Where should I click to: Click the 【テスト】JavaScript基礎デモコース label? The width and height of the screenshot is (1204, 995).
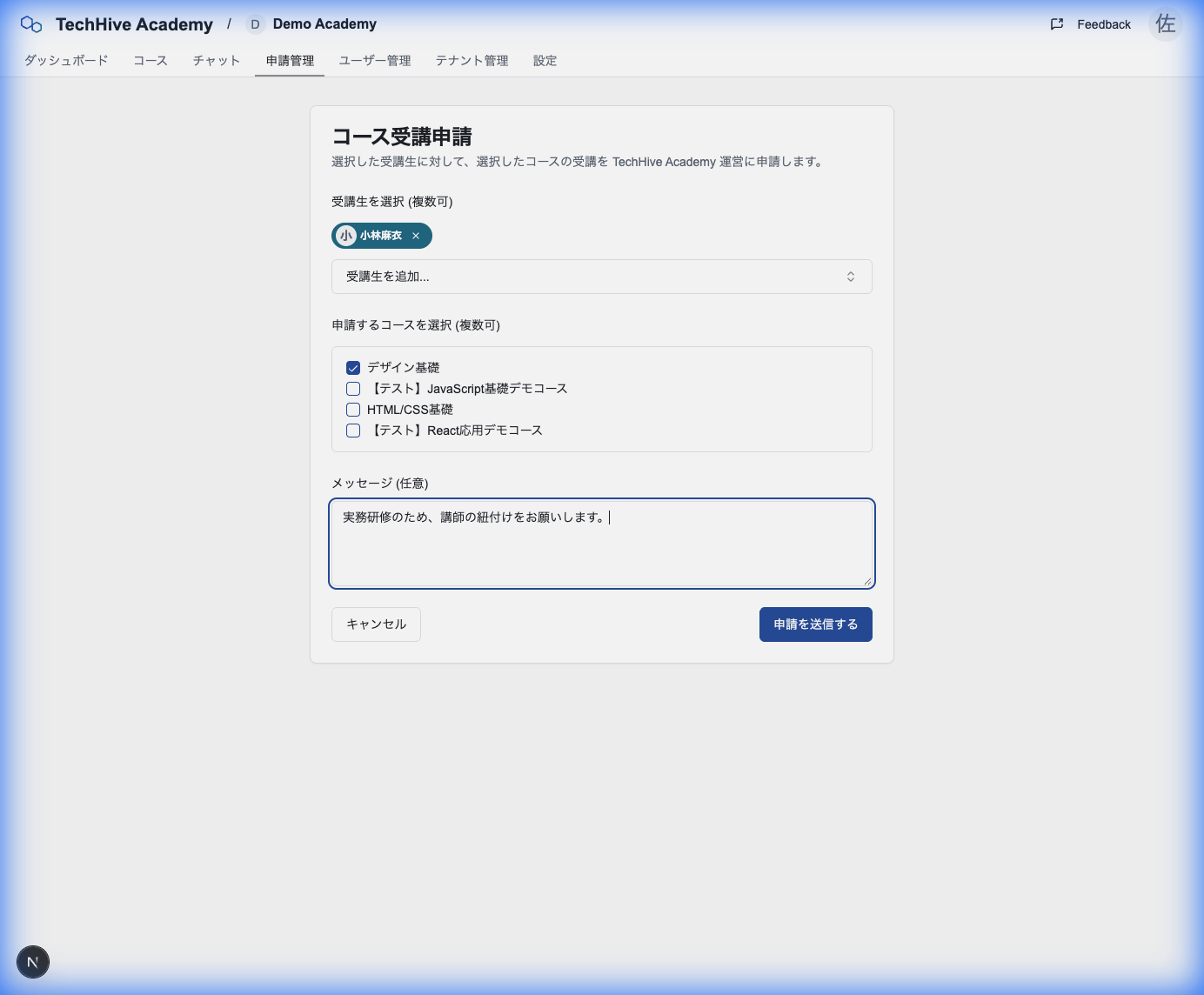467,389
